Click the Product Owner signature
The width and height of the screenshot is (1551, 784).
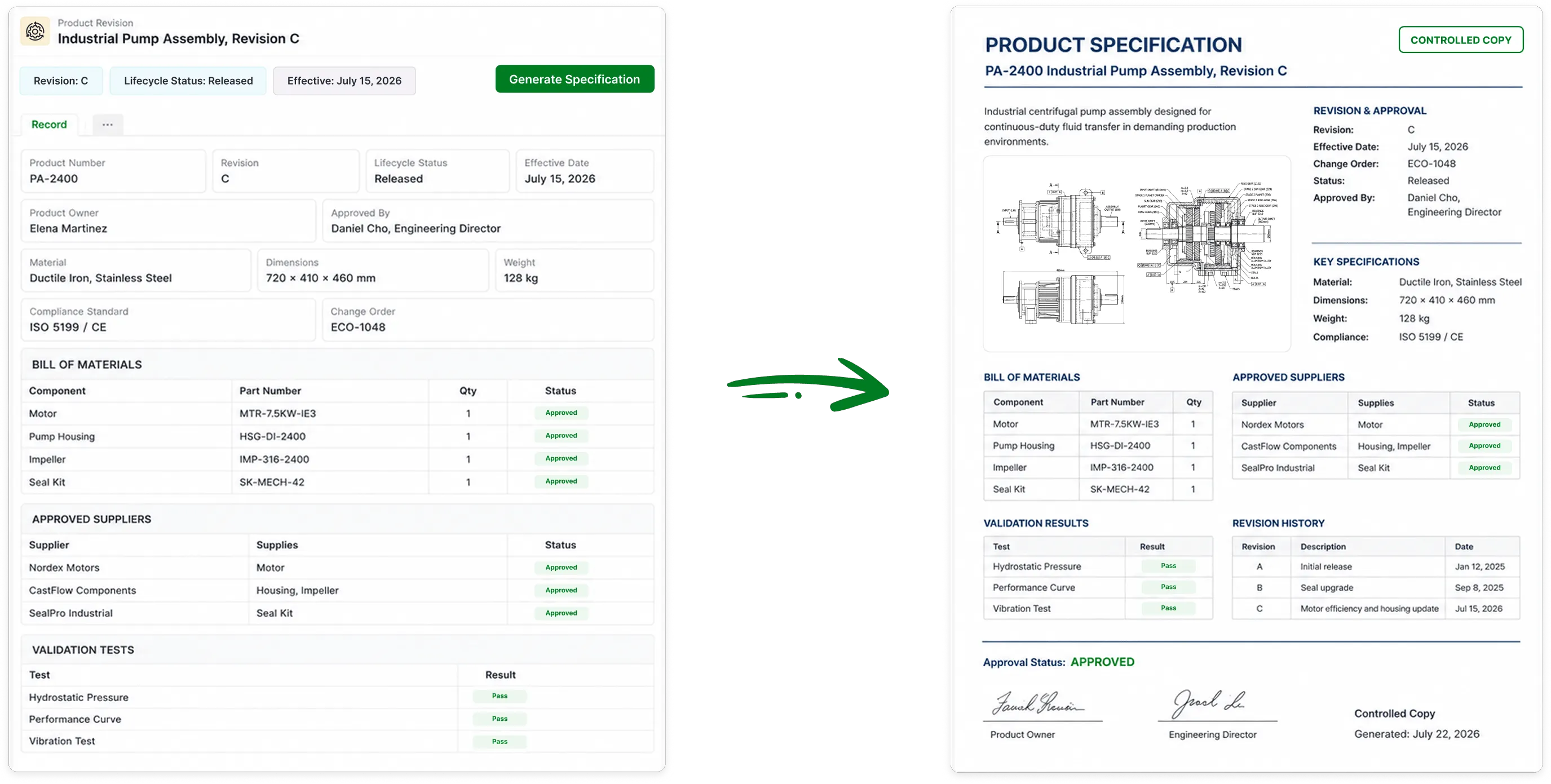click(1037, 703)
